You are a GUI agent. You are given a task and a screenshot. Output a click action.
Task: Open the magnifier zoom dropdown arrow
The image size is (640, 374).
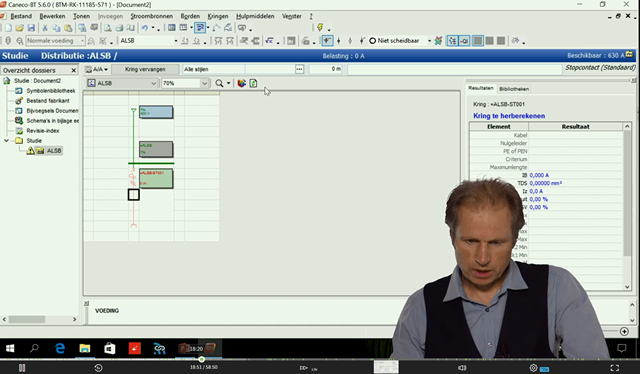[x=228, y=83]
